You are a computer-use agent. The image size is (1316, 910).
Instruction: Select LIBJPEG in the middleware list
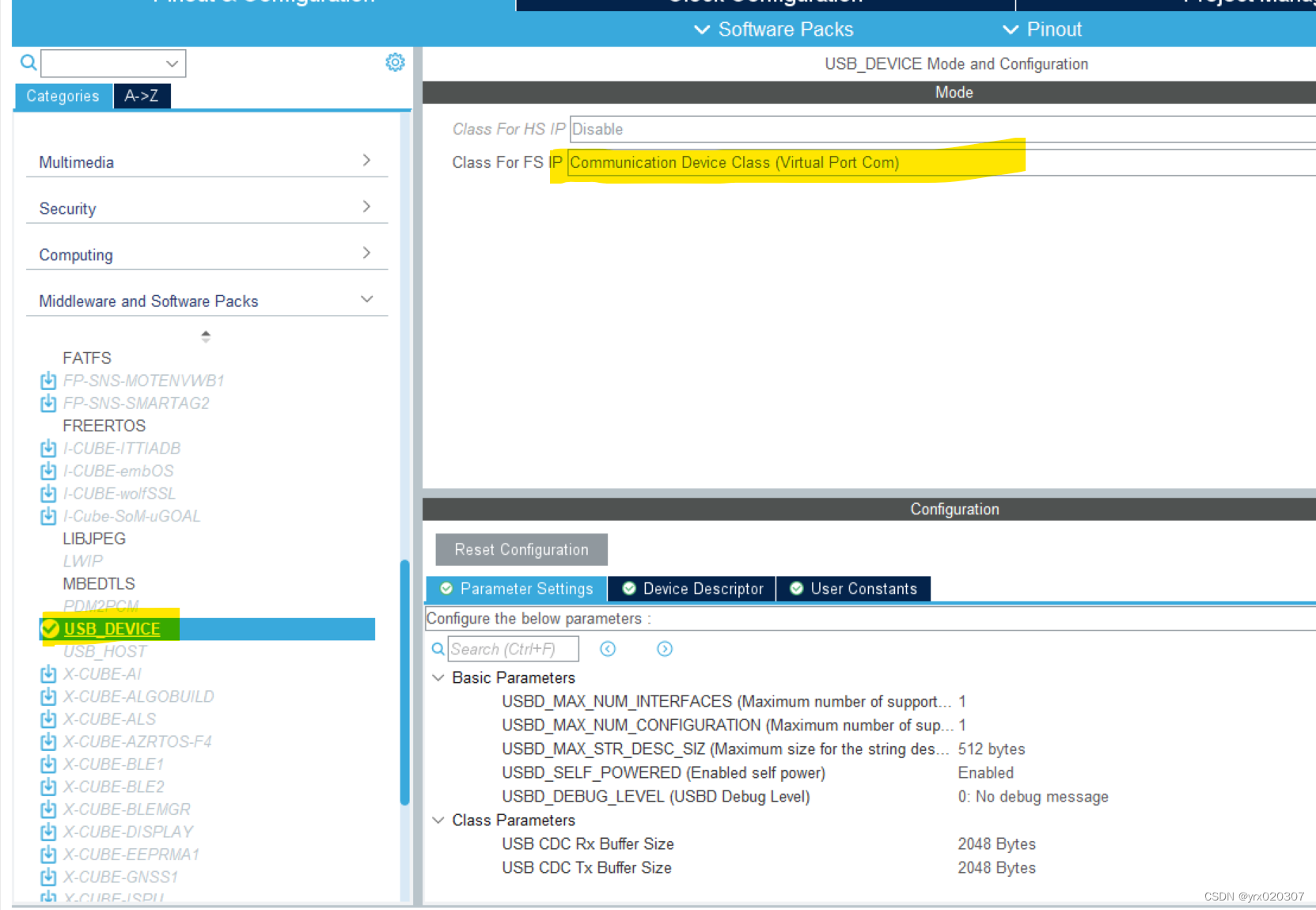94,539
